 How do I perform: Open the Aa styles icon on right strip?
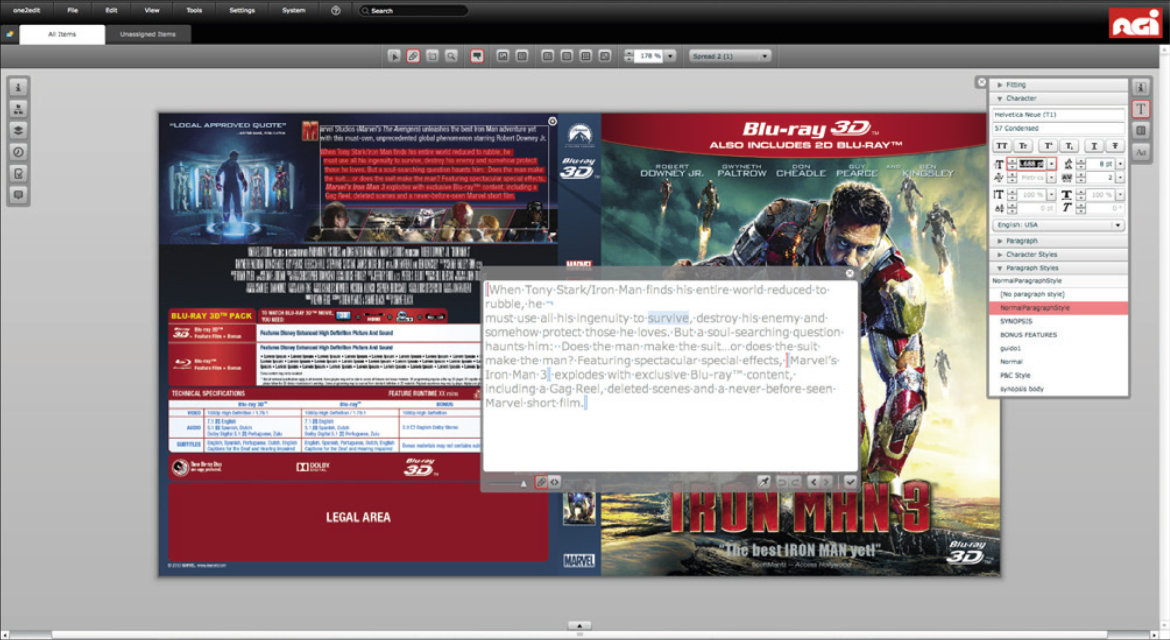1141,152
